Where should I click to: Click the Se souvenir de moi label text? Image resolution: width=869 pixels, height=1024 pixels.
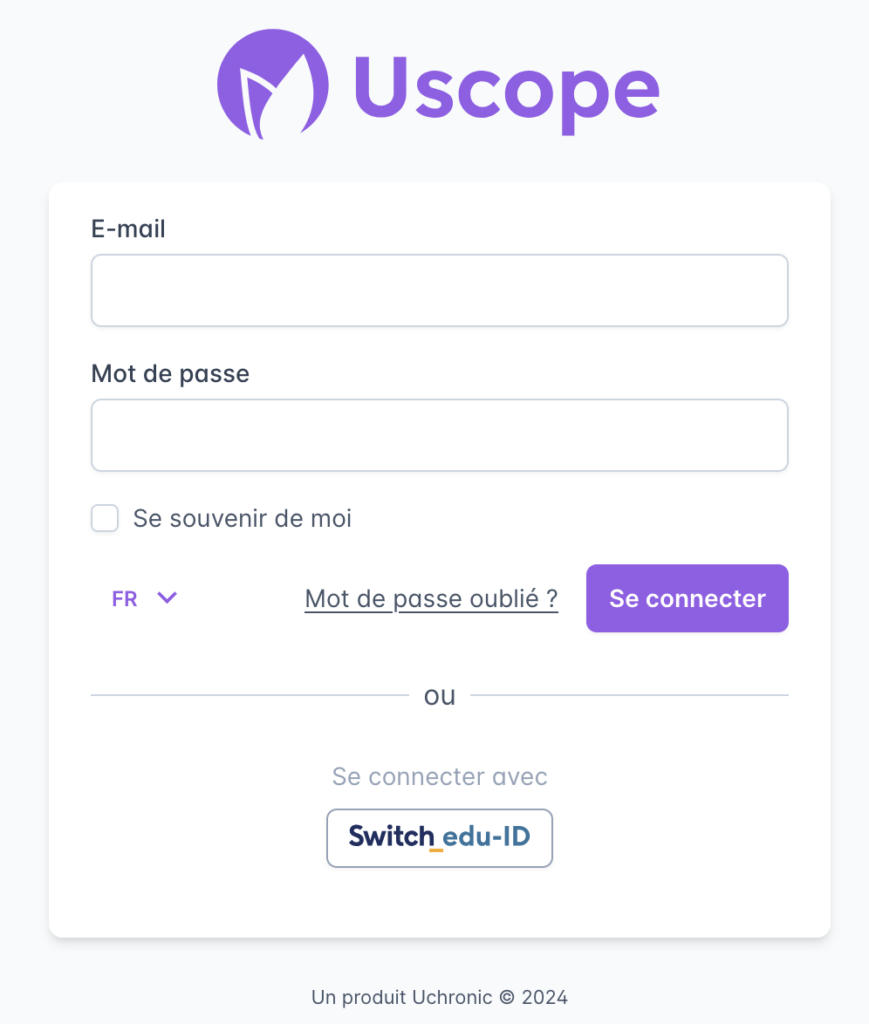242,518
